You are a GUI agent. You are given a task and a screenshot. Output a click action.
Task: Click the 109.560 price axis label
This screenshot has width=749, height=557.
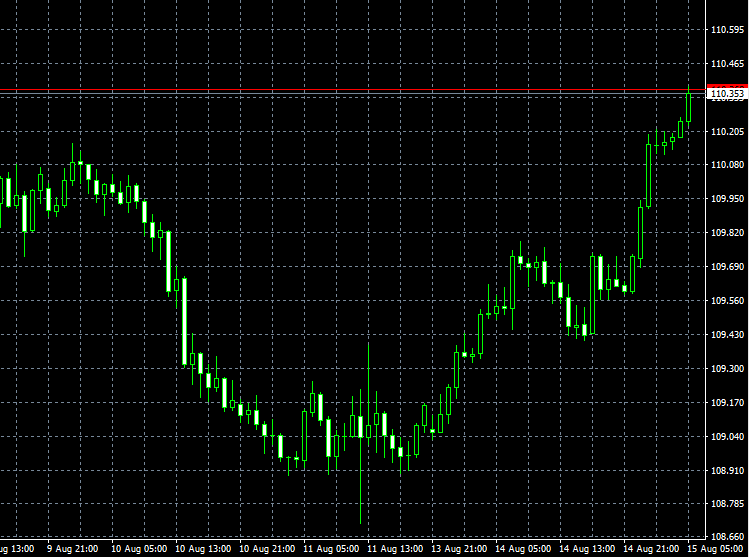point(728,300)
